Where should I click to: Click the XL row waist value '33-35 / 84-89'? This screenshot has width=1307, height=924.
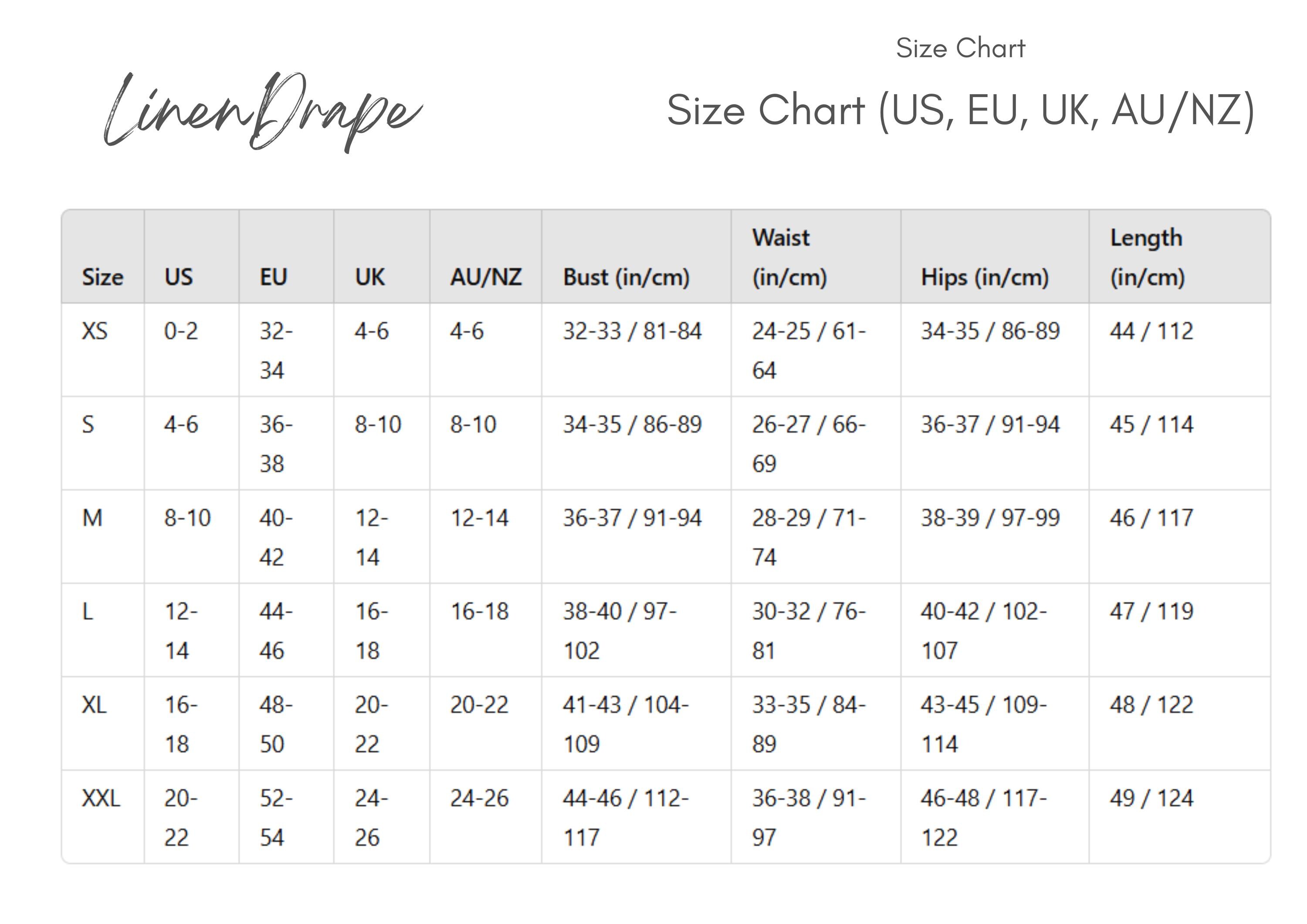pyautogui.click(x=808, y=724)
